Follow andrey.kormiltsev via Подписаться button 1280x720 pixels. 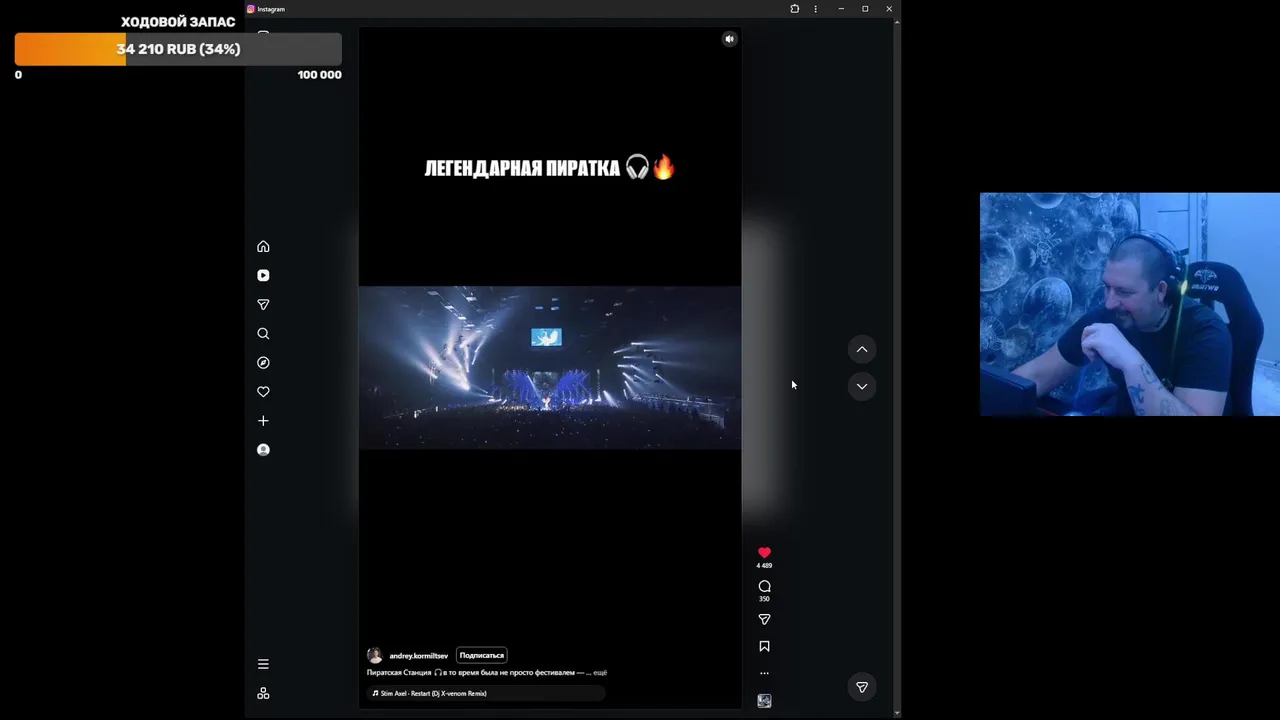482,655
